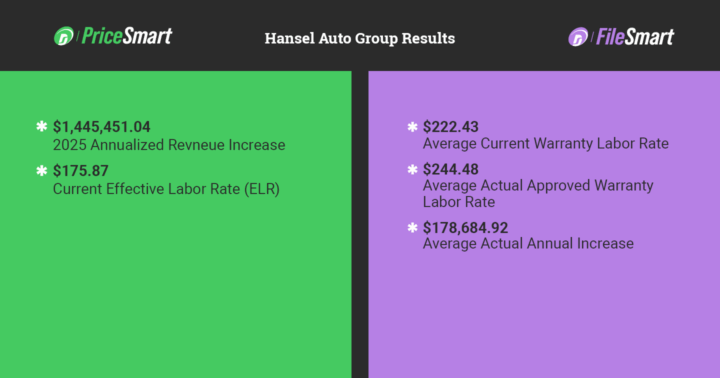Select the $244.48 value
720x378 pixels.
[x=450, y=169]
